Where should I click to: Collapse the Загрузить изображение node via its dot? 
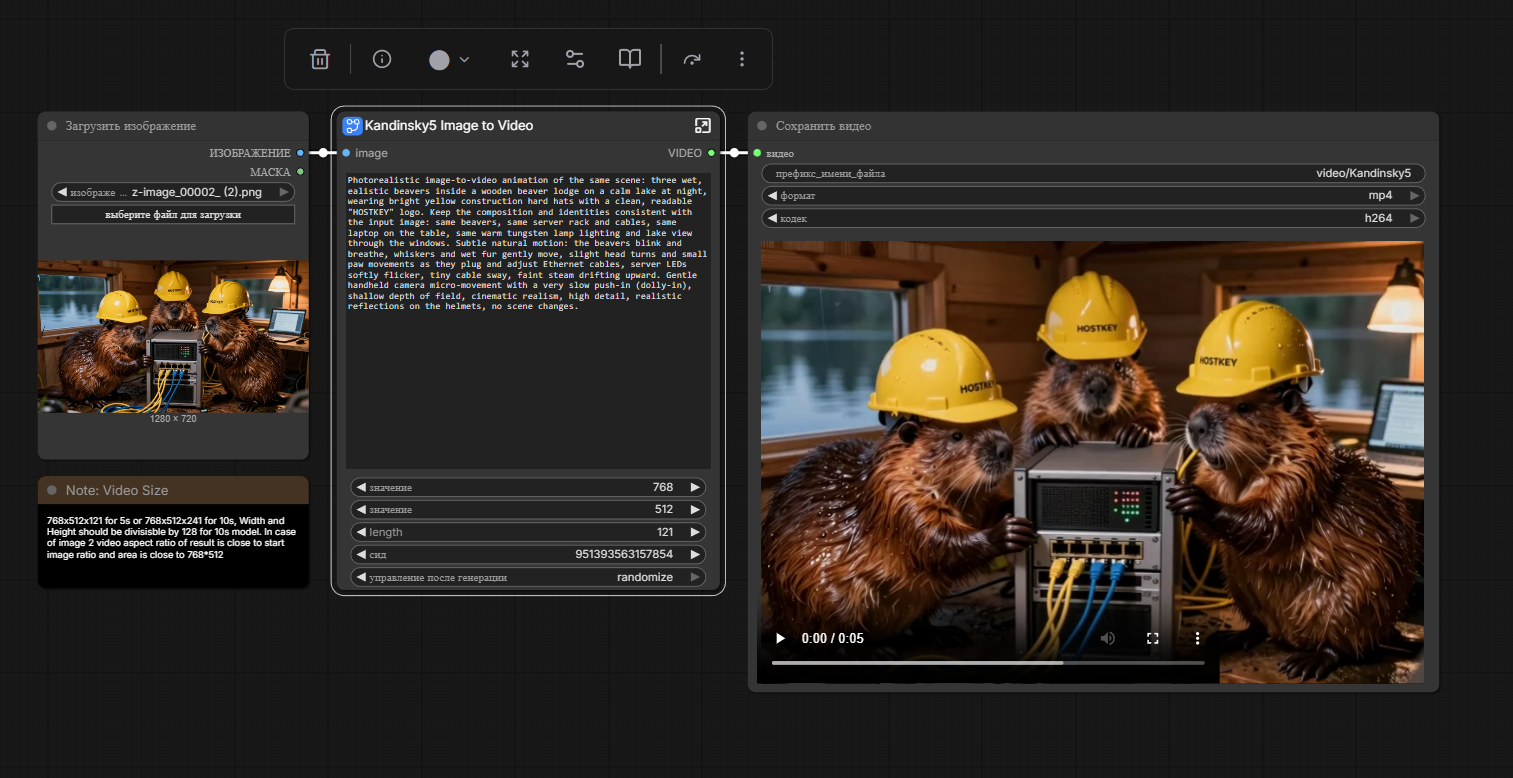[x=52, y=126]
